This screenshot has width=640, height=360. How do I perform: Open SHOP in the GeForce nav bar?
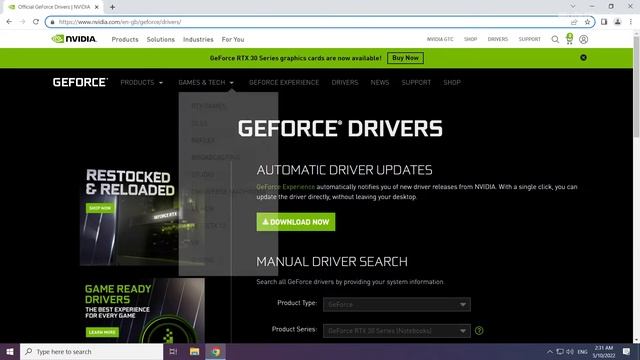coord(452,82)
